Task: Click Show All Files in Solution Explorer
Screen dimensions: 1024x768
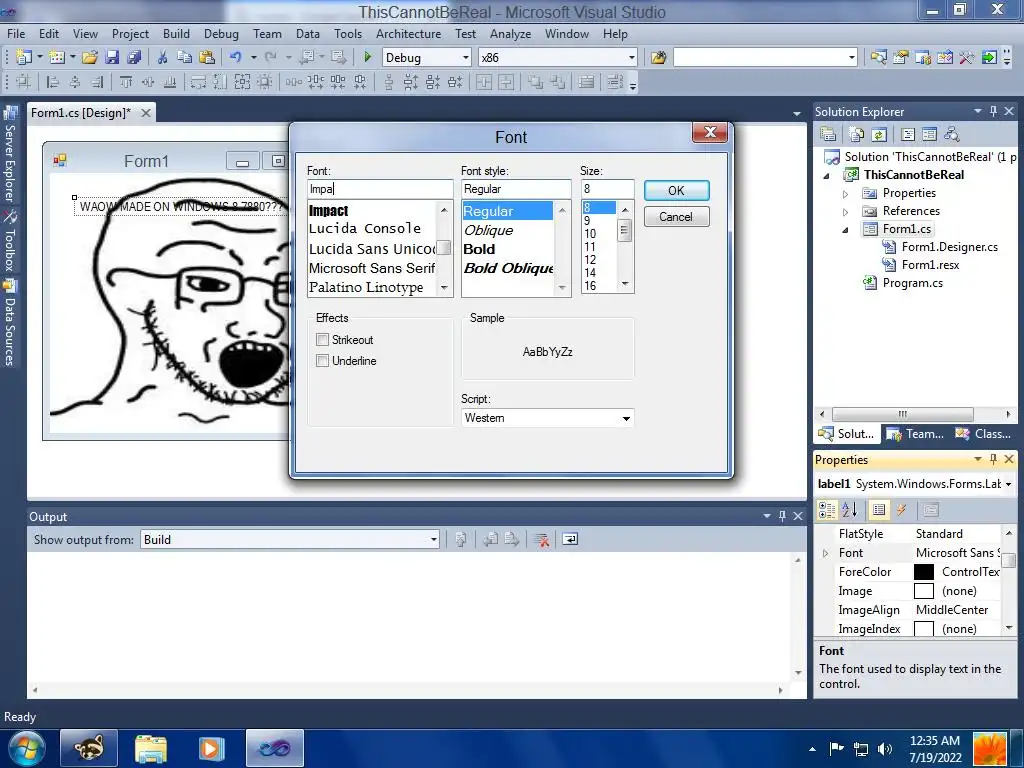Action: pos(857,135)
